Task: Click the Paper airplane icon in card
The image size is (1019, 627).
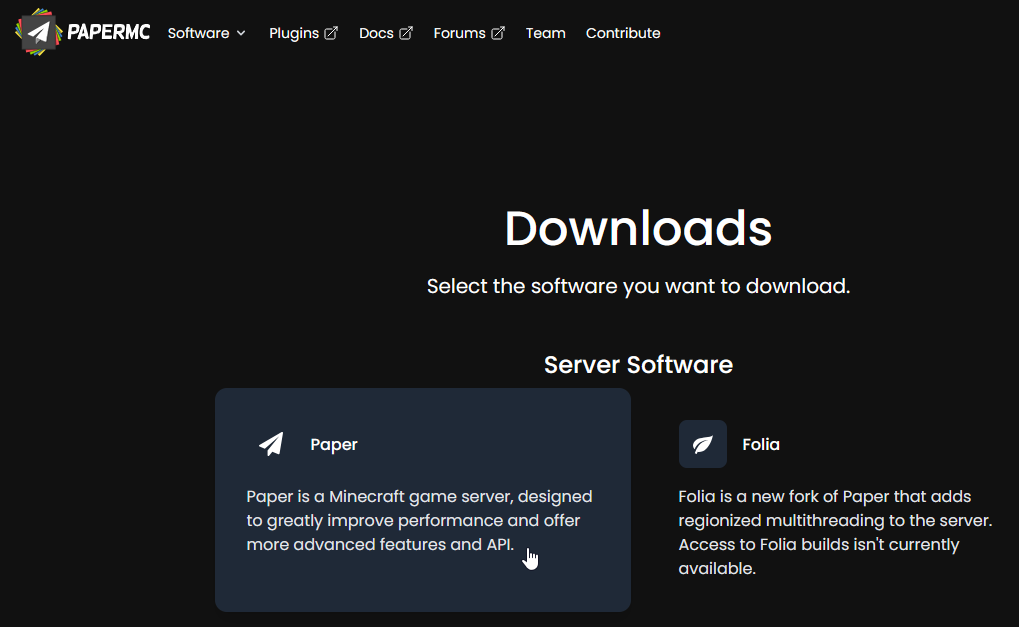Action: (271, 444)
